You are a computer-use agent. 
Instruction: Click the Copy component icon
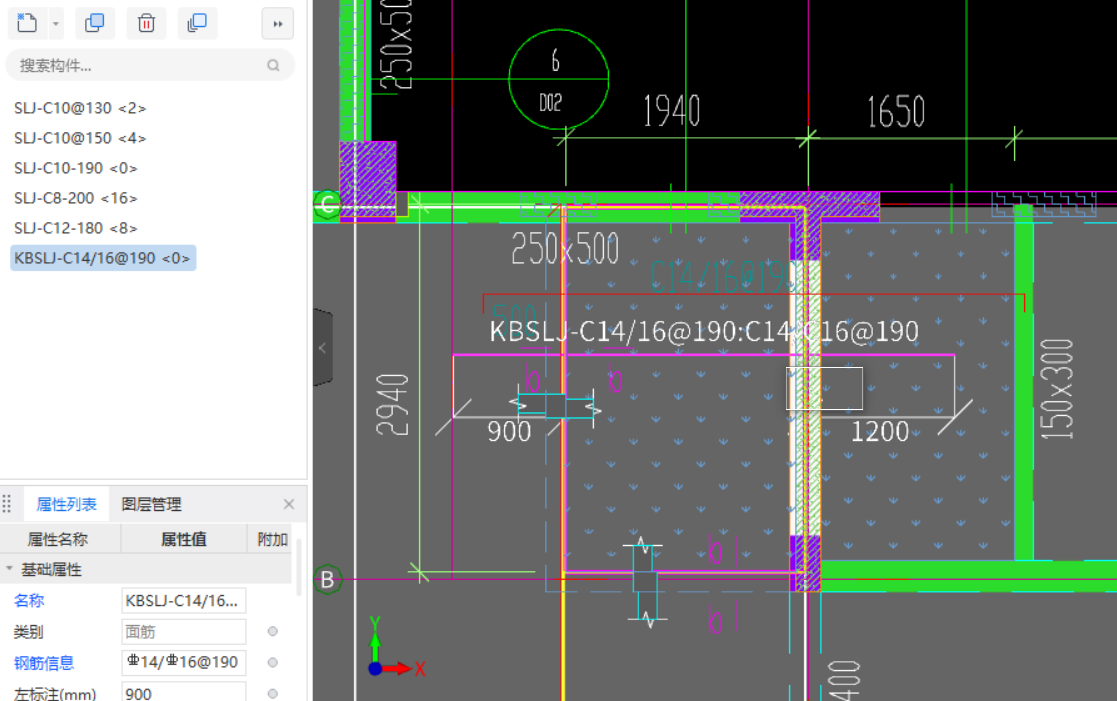pyautogui.click(x=95, y=23)
